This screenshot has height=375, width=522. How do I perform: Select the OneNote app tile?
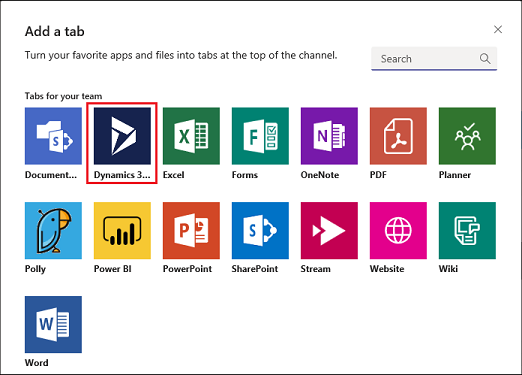point(329,136)
